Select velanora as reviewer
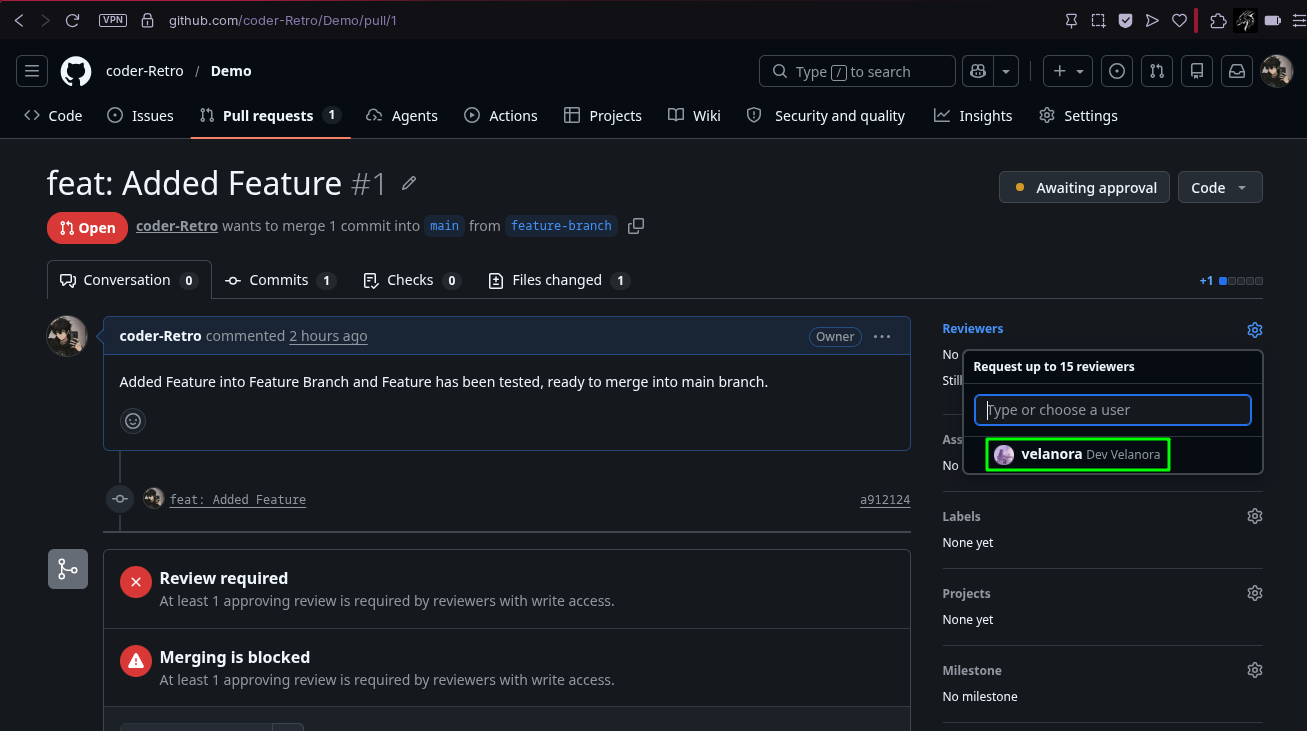 point(1077,454)
